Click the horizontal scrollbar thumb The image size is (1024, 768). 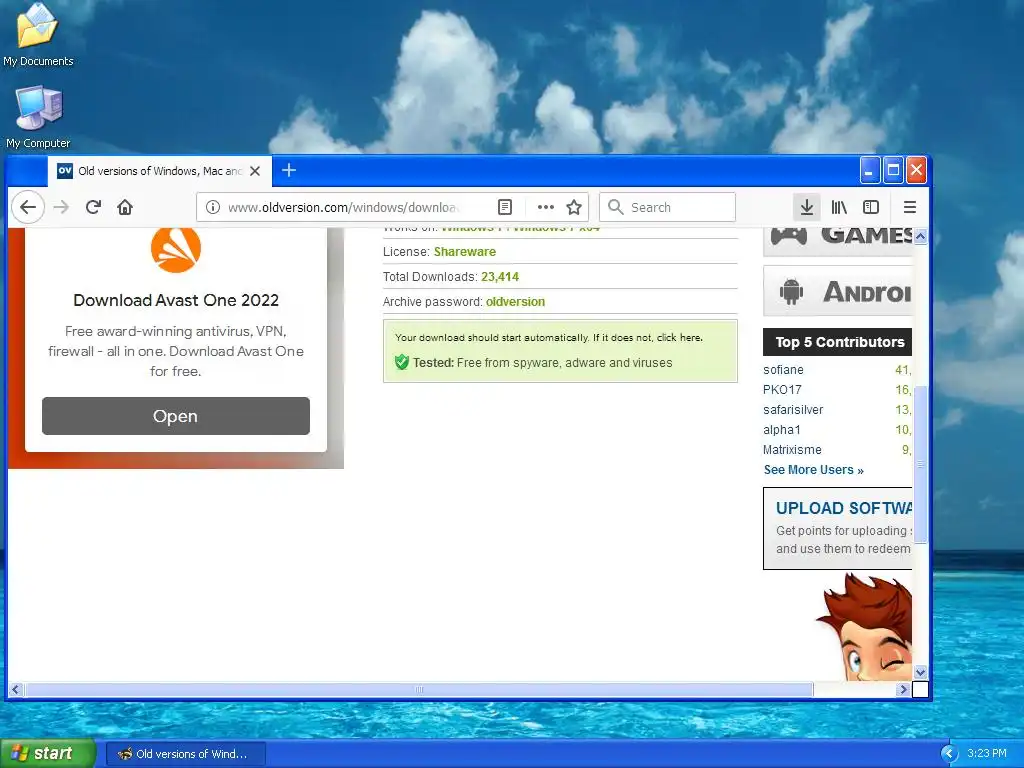point(419,689)
